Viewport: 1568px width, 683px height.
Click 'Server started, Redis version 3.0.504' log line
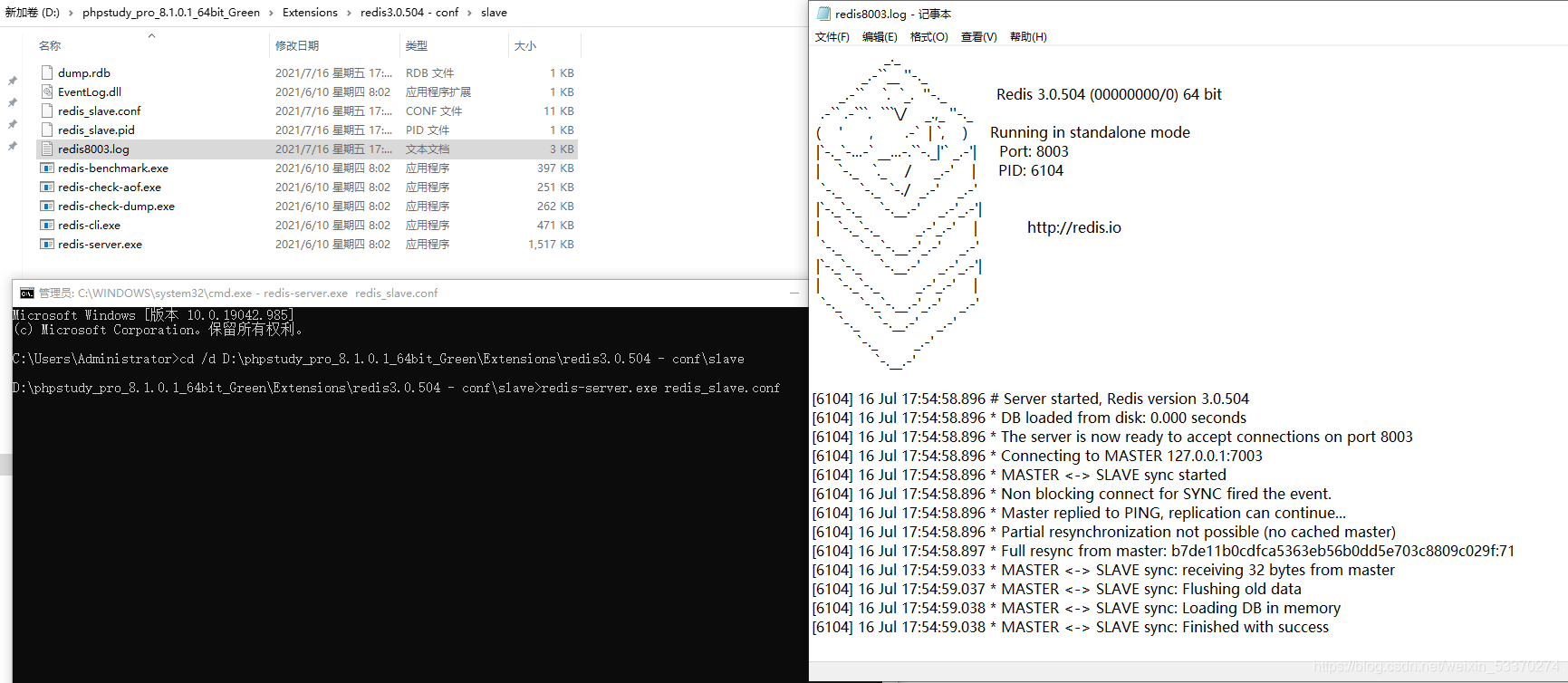click(1030, 399)
